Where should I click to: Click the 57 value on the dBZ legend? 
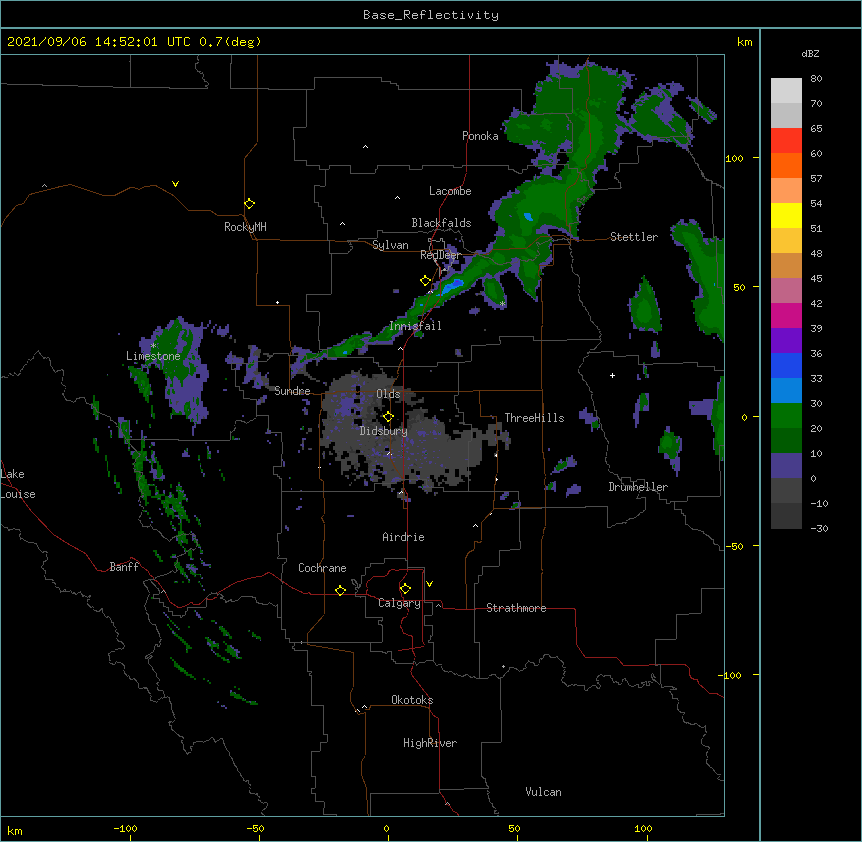coord(816,179)
